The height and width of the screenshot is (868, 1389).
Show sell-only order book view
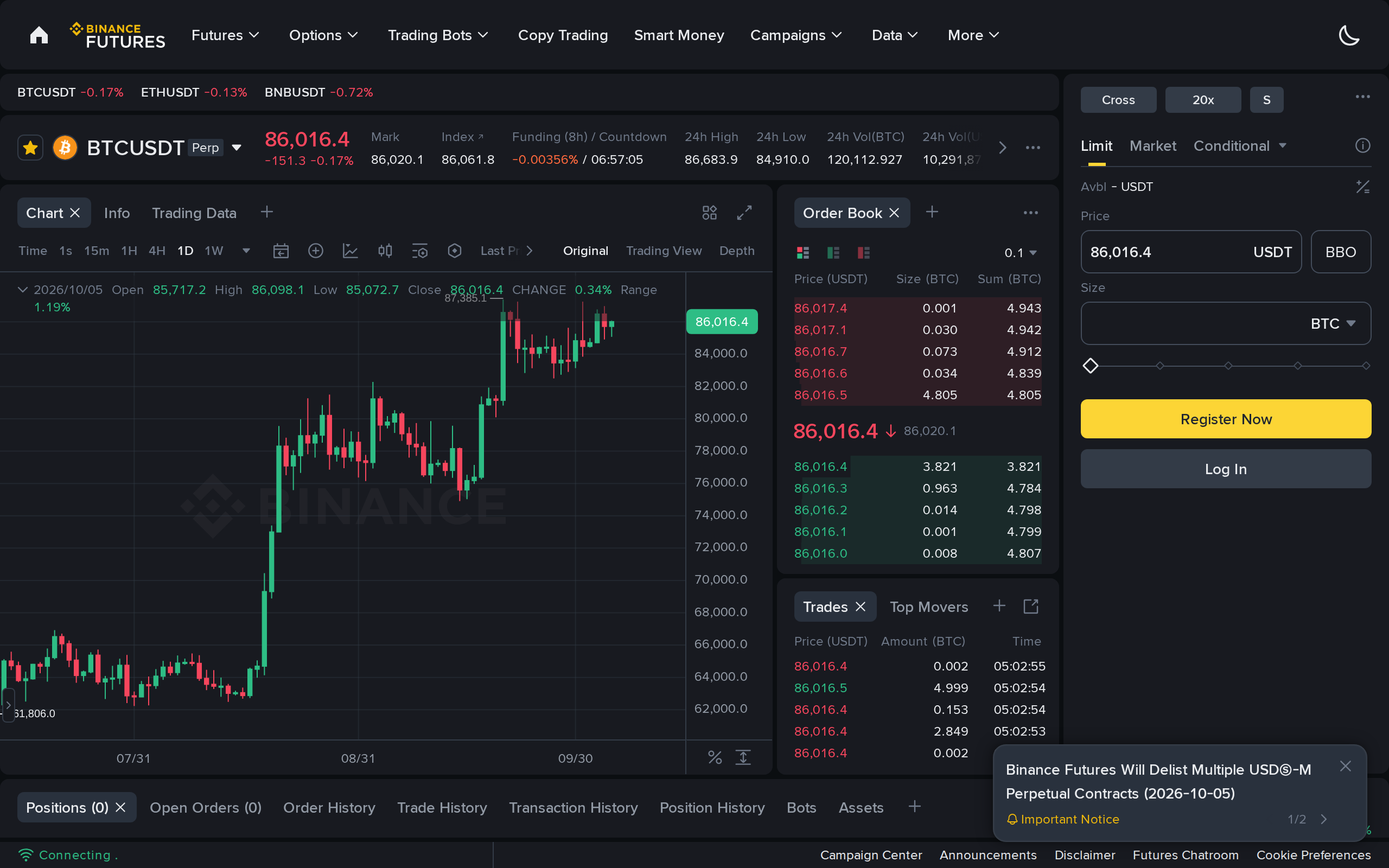pyautogui.click(x=864, y=253)
